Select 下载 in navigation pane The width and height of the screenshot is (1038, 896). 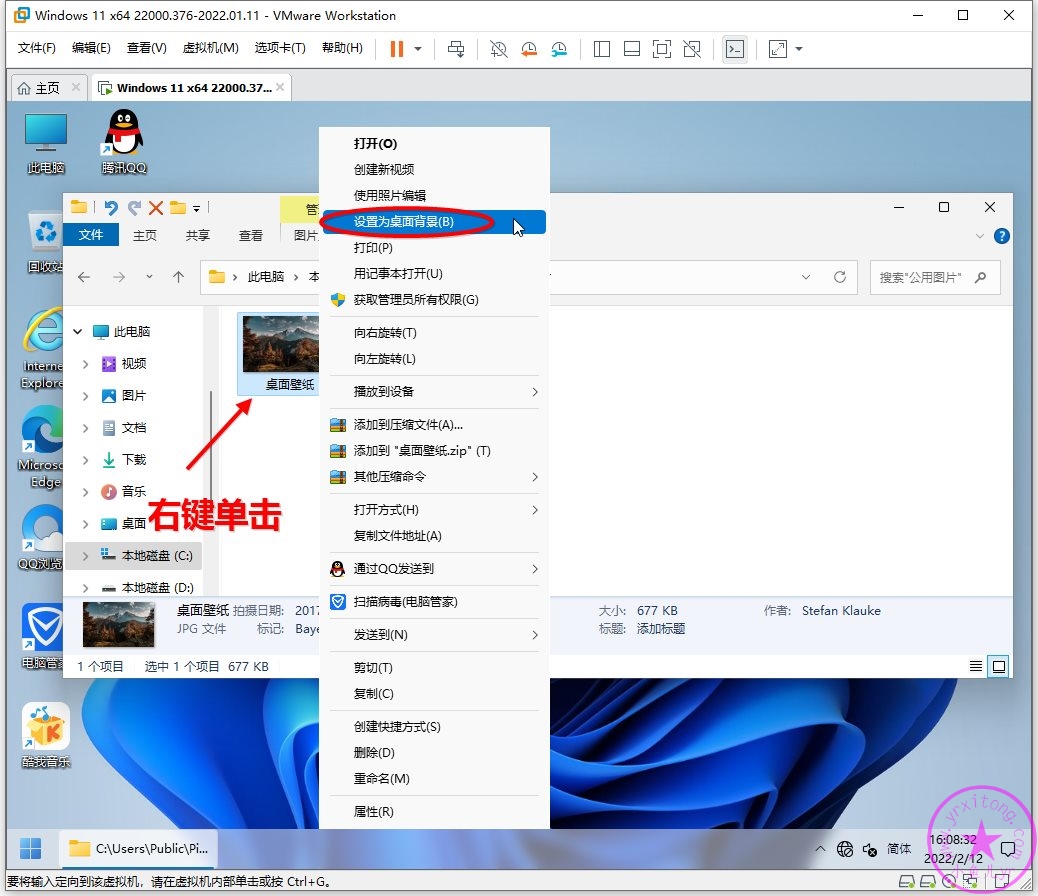coord(134,460)
